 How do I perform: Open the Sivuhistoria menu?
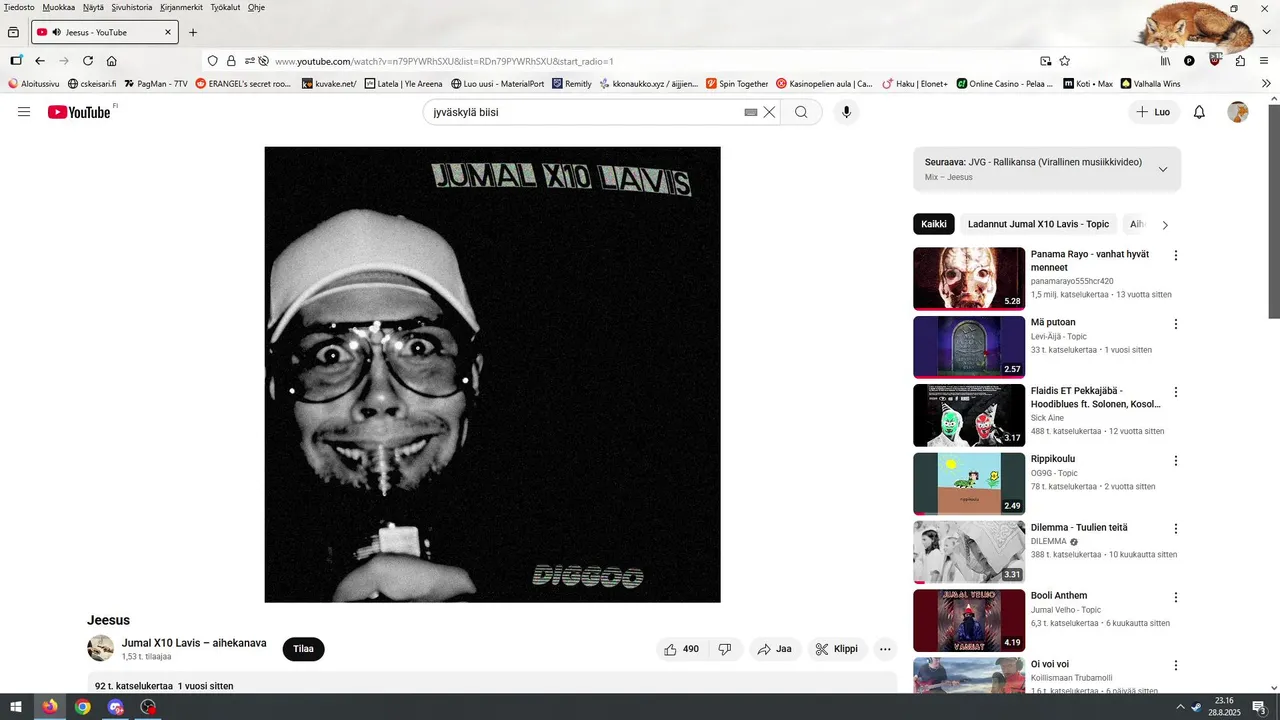click(132, 7)
